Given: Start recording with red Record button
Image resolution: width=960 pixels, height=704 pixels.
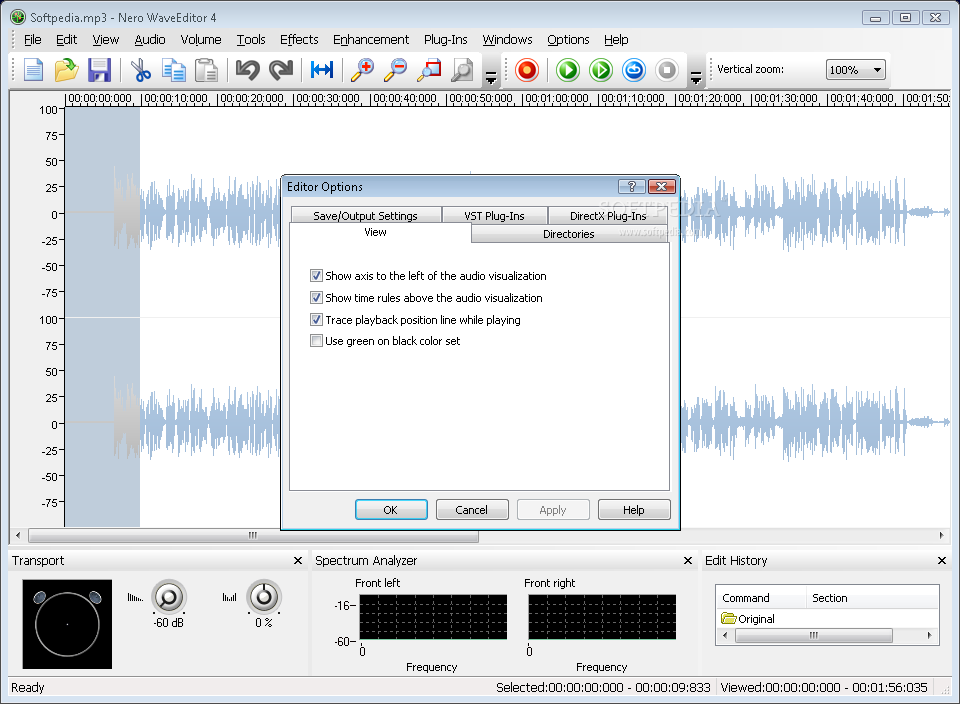Looking at the screenshot, I should point(527,70).
